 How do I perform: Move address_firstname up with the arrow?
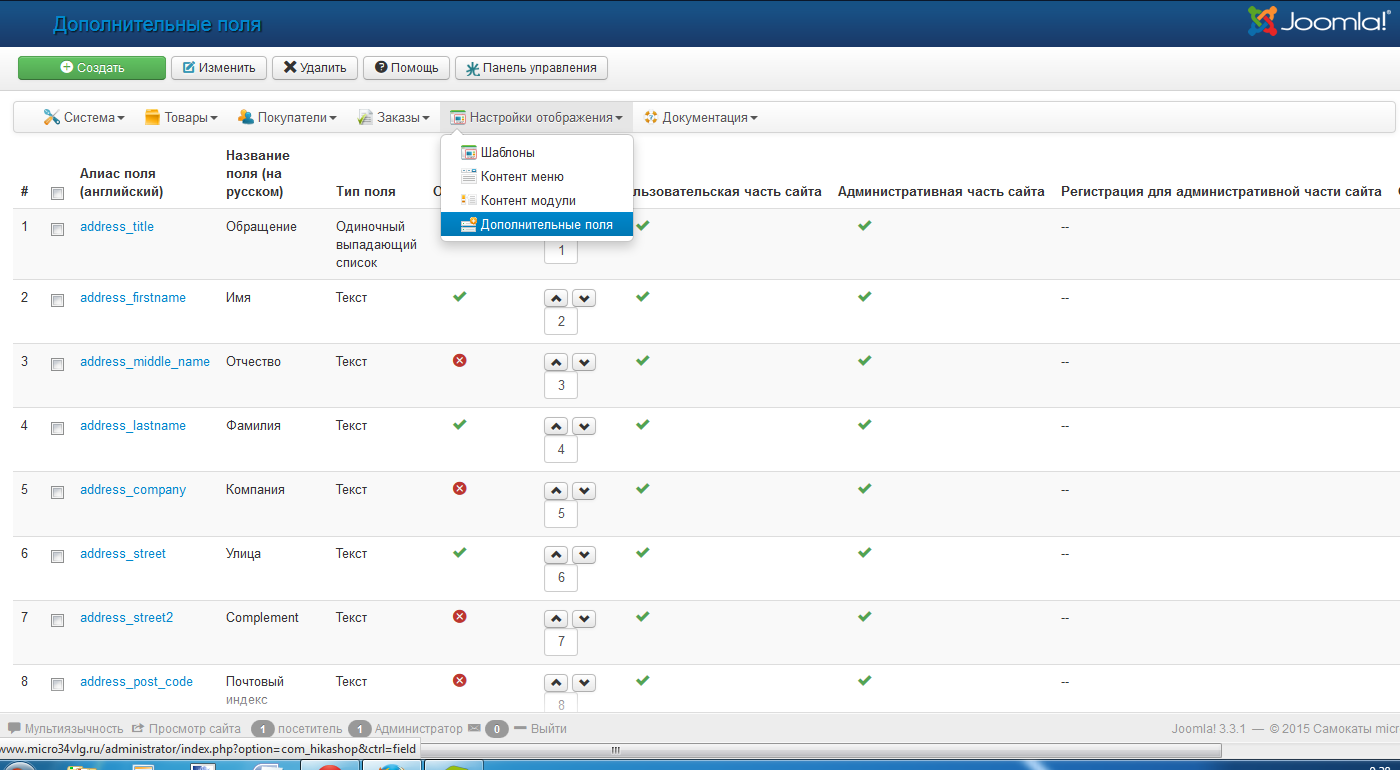click(x=556, y=298)
